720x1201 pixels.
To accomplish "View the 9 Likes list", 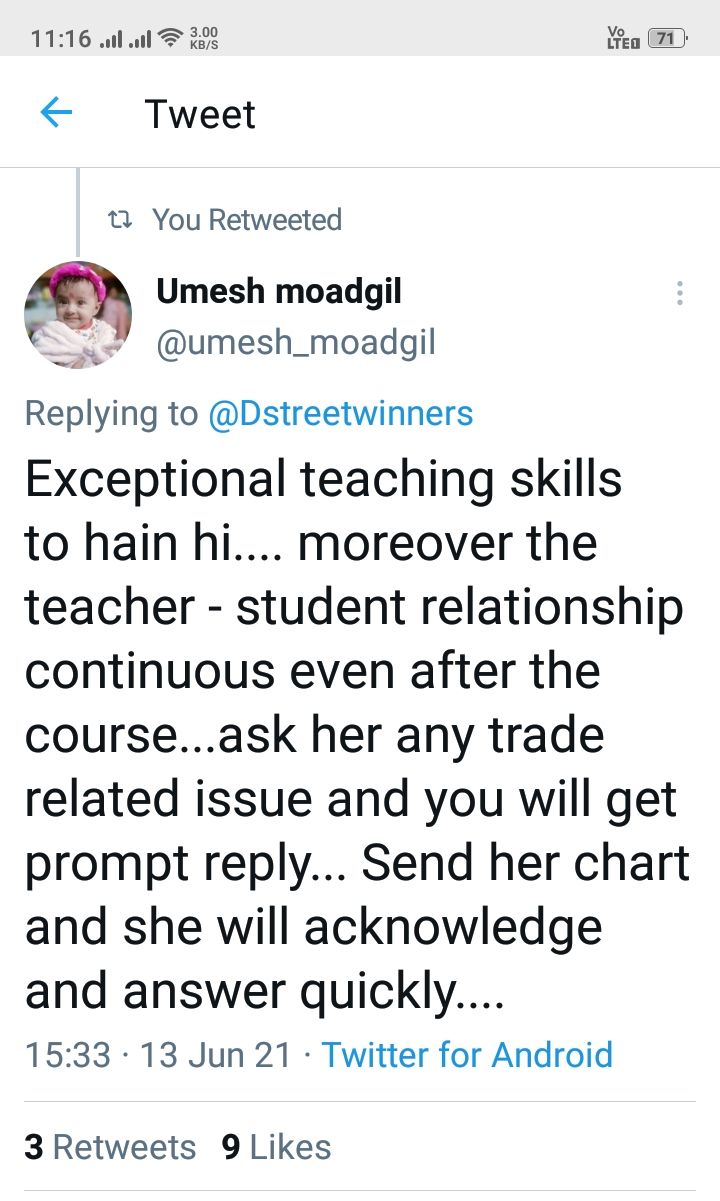I will coord(276,1146).
